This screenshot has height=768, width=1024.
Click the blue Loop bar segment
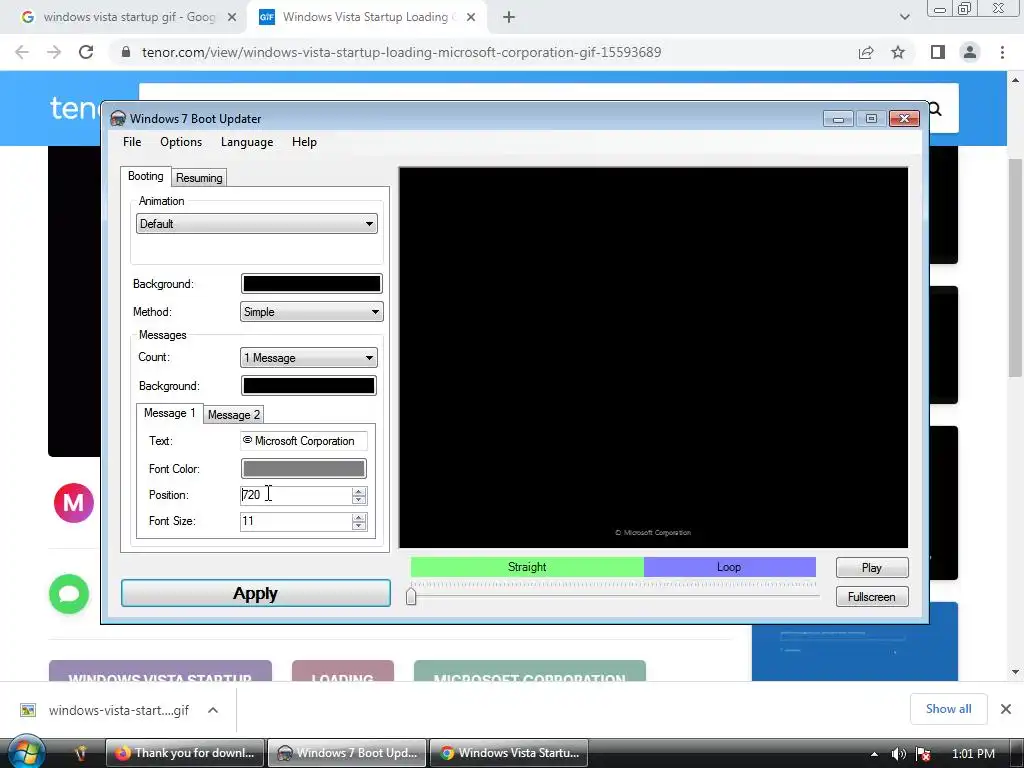pyautogui.click(x=729, y=567)
